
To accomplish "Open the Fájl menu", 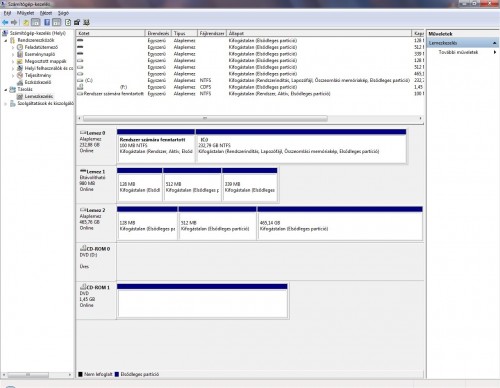I will pyautogui.click(x=7, y=13).
